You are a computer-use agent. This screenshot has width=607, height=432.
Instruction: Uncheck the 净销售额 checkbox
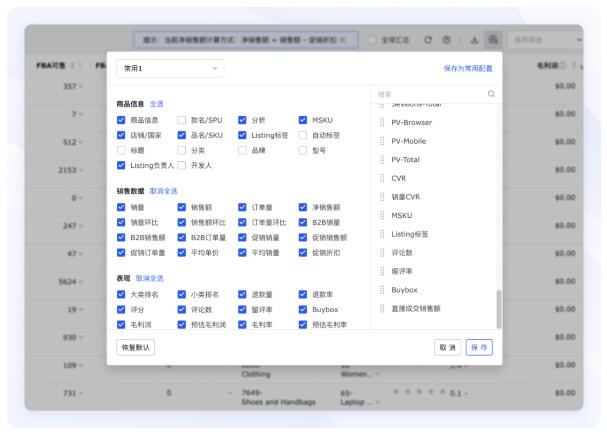[303, 207]
